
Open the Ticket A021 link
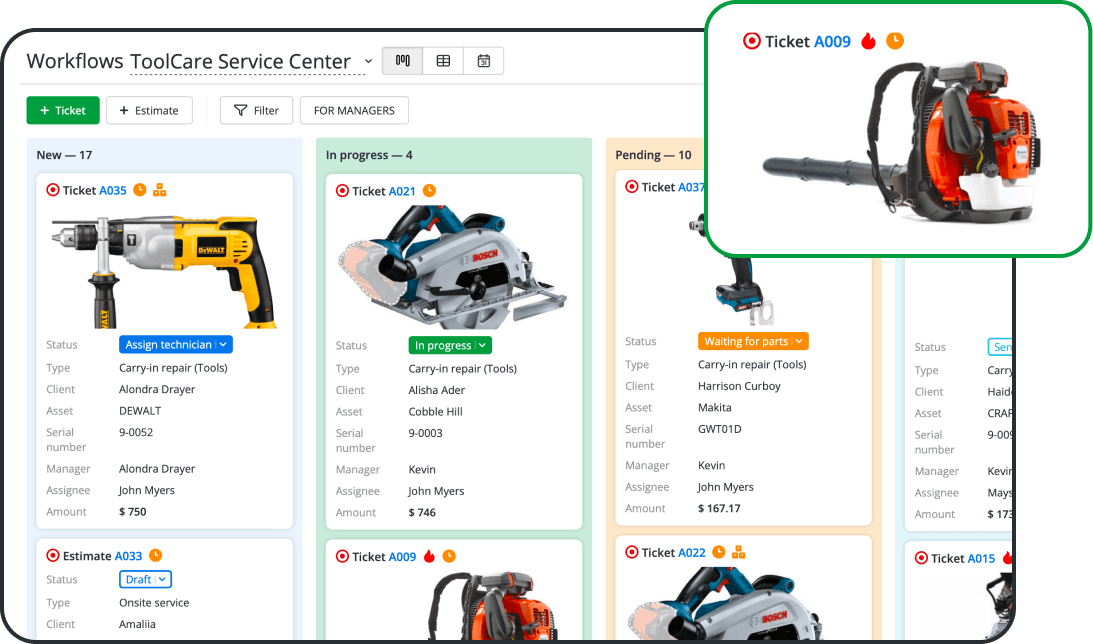click(402, 191)
